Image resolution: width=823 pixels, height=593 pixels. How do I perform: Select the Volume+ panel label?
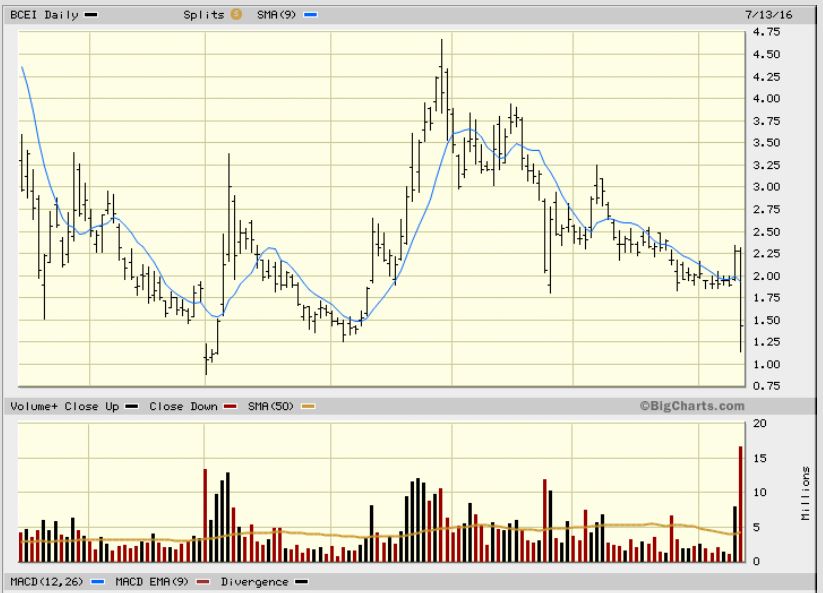coord(33,407)
